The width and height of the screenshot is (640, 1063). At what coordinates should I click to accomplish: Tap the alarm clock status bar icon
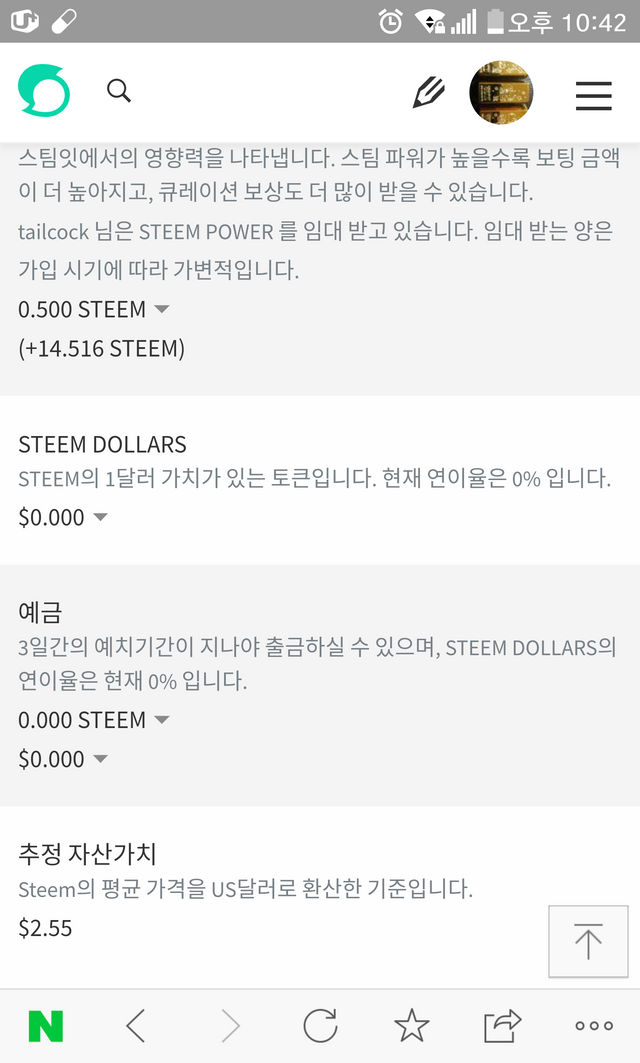coord(391,22)
